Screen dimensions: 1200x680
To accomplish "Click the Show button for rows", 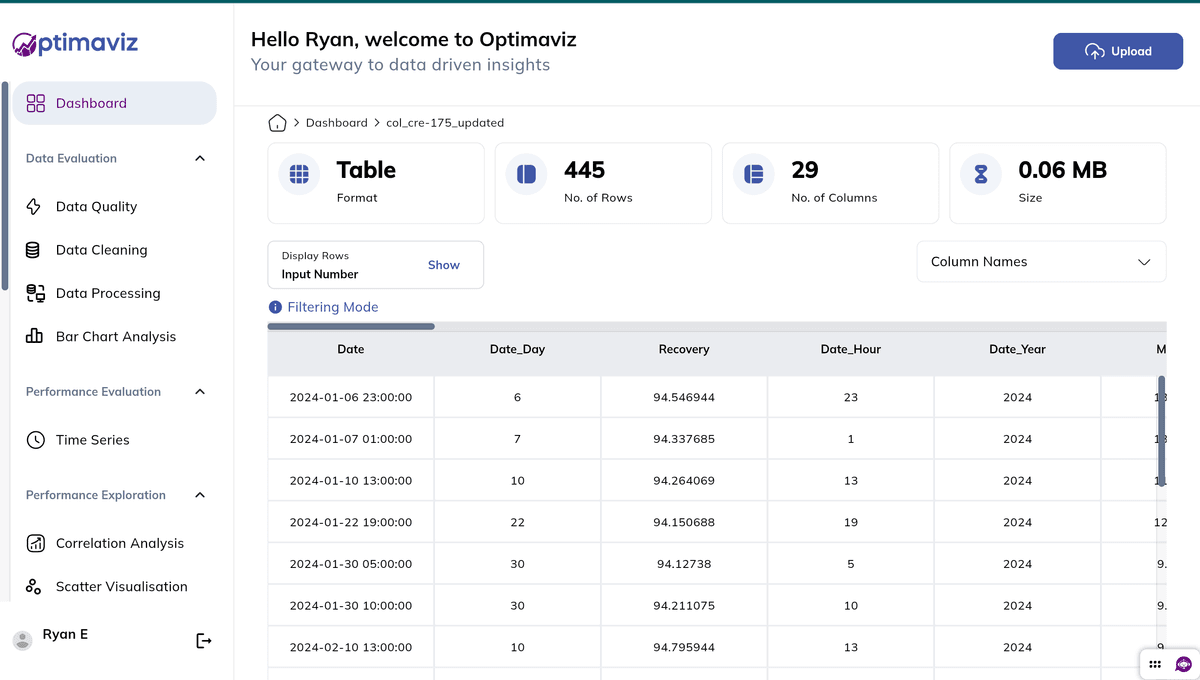I will 443,265.
